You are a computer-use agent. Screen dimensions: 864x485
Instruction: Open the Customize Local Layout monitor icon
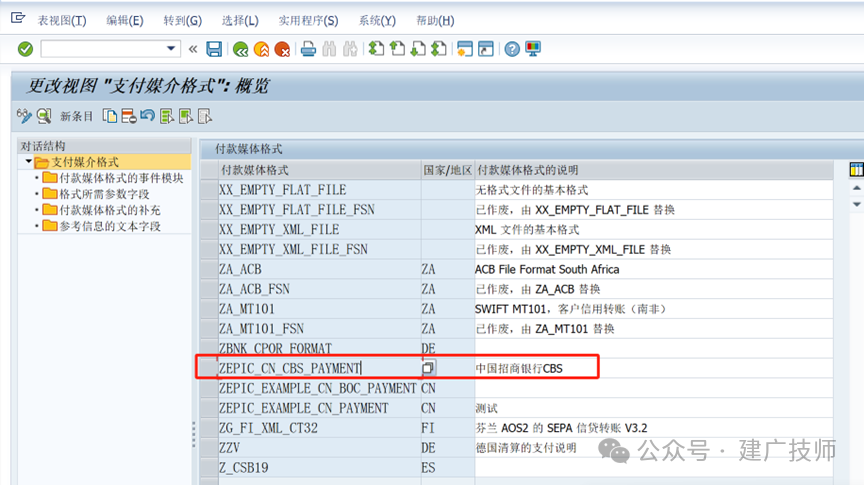pos(533,49)
